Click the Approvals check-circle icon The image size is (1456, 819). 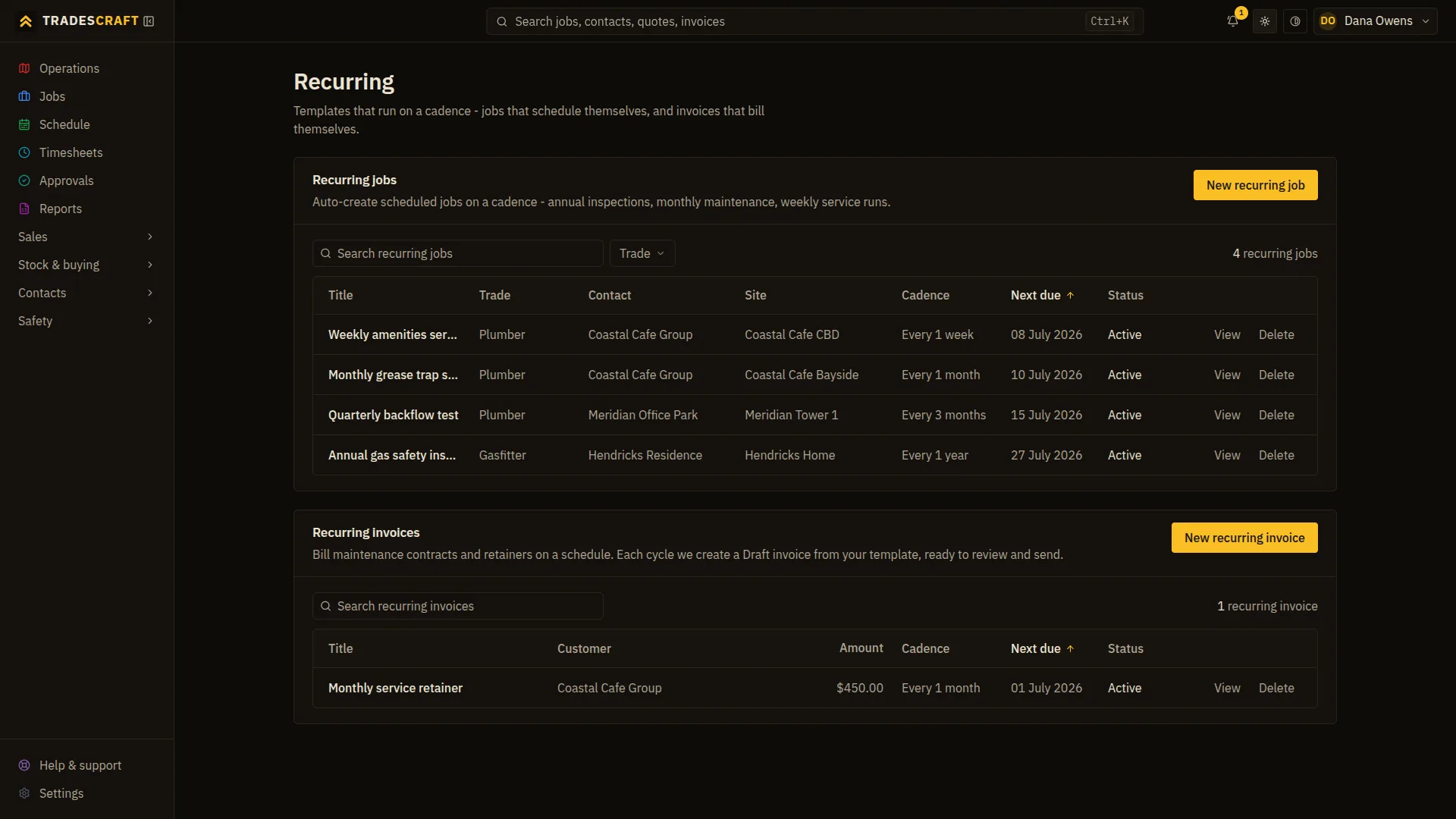pos(24,180)
